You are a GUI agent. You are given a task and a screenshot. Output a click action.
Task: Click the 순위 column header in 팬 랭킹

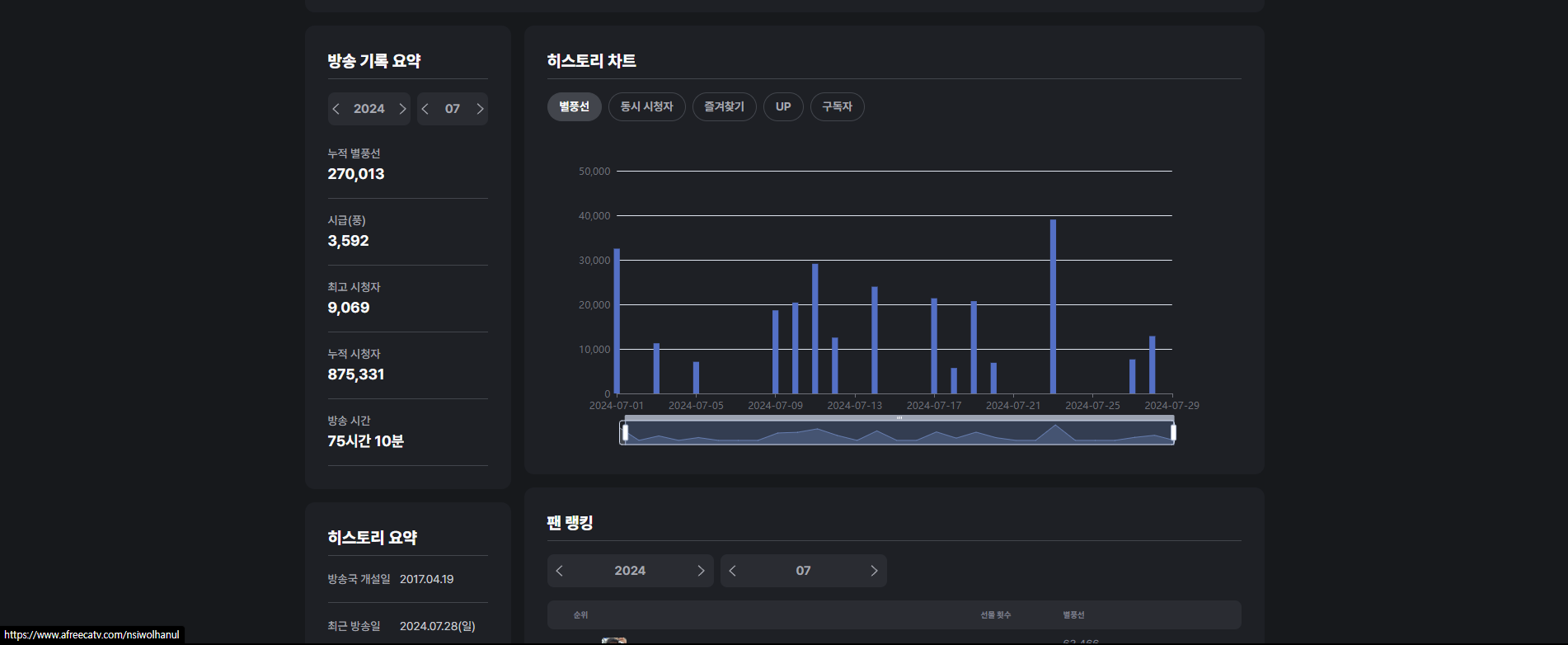click(x=580, y=615)
